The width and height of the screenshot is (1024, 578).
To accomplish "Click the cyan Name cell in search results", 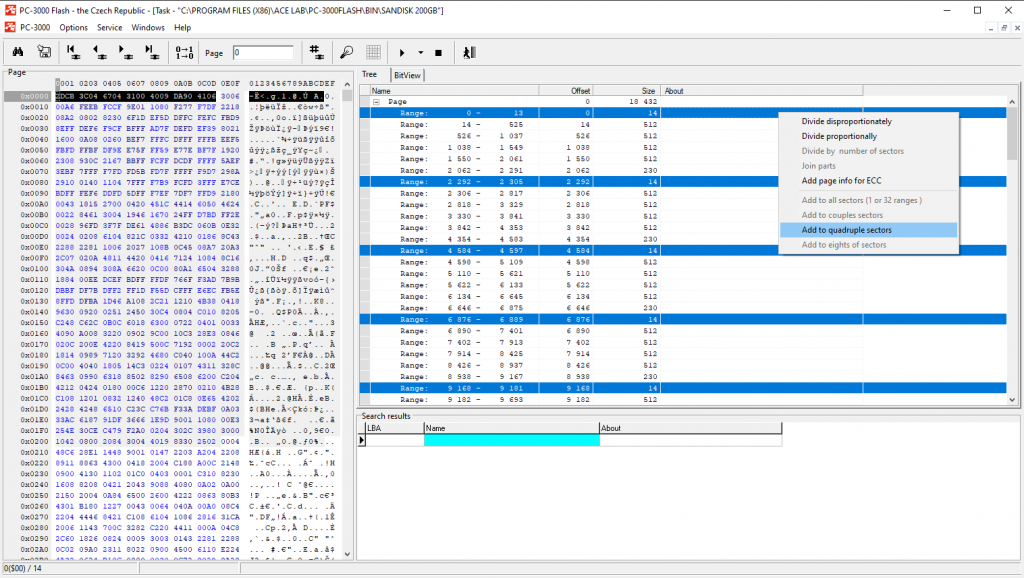I will tap(511, 440).
